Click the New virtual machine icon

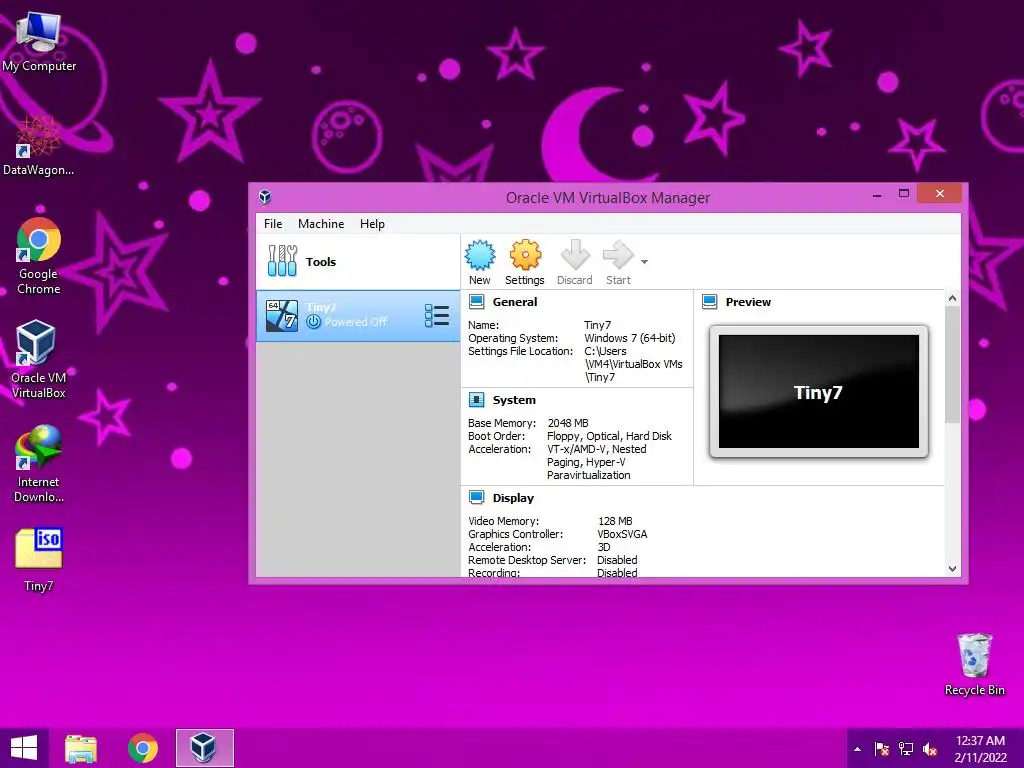[x=480, y=255]
